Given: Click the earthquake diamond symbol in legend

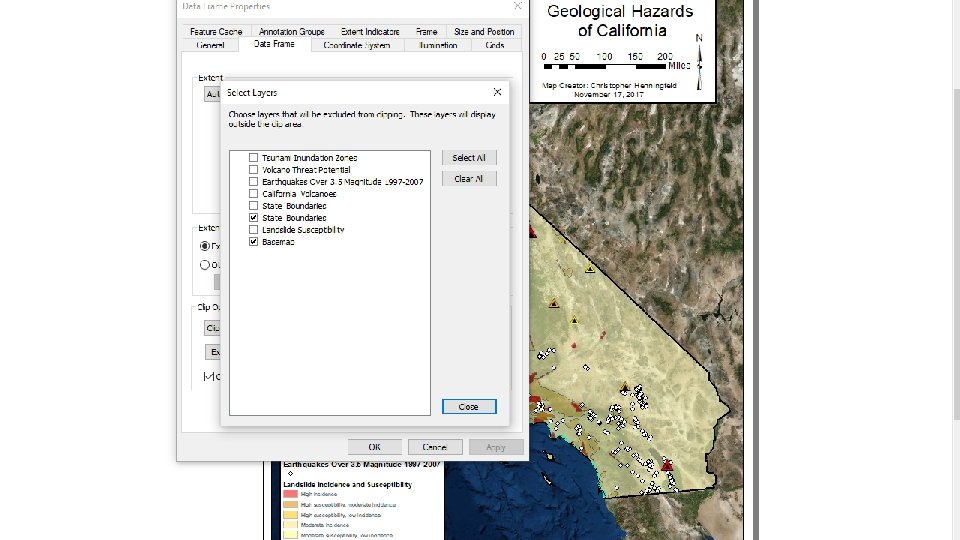Looking at the screenshot, I should click(290, 473).
